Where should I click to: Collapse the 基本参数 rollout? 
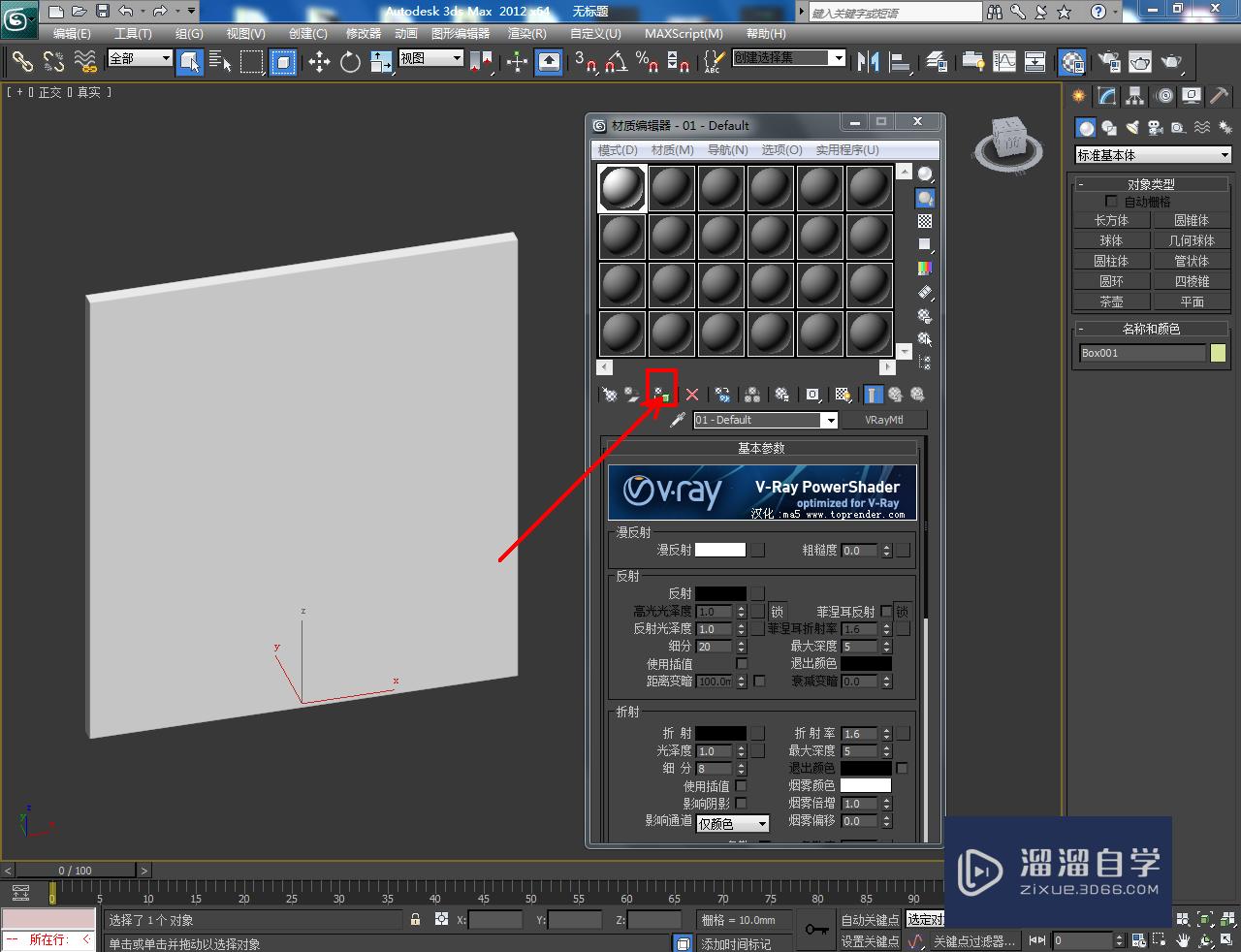[761, 448]
